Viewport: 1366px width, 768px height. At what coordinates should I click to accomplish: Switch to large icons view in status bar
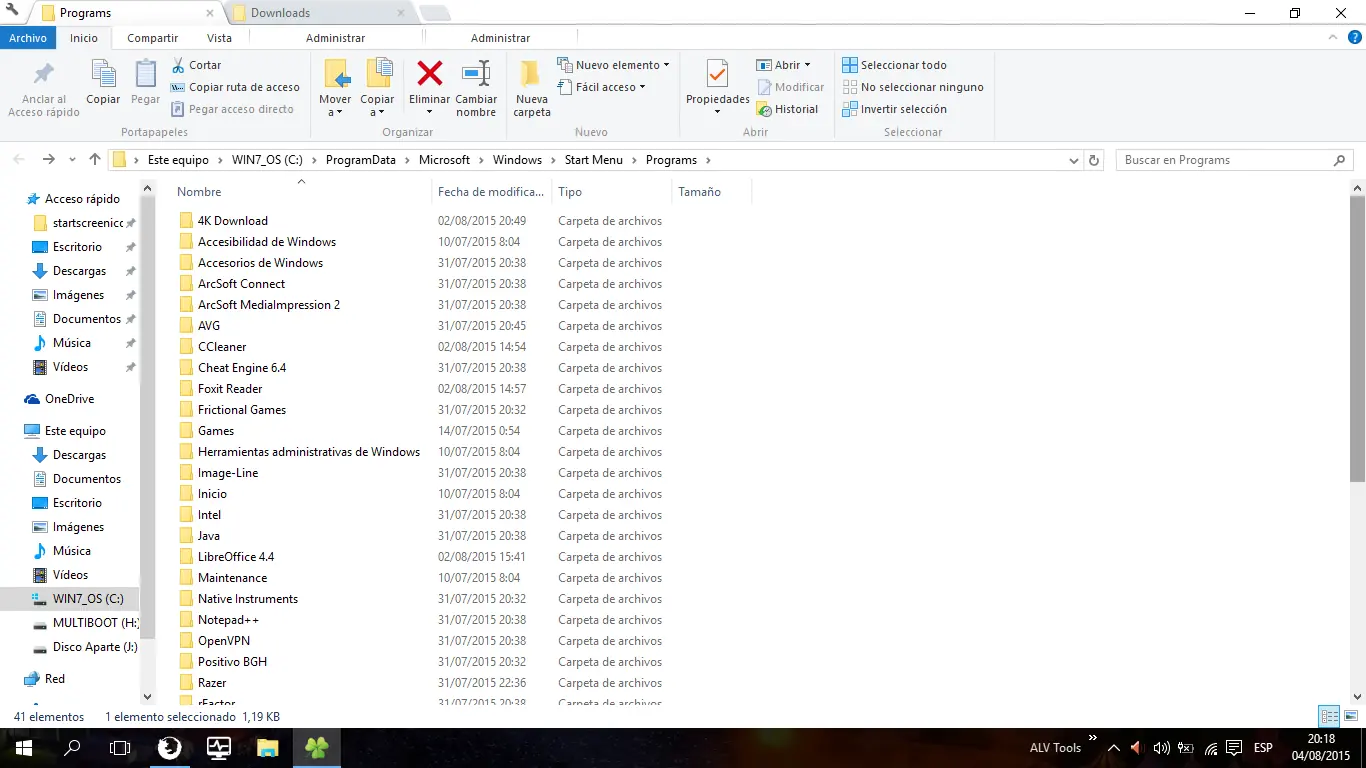[x=1350, y=716]
